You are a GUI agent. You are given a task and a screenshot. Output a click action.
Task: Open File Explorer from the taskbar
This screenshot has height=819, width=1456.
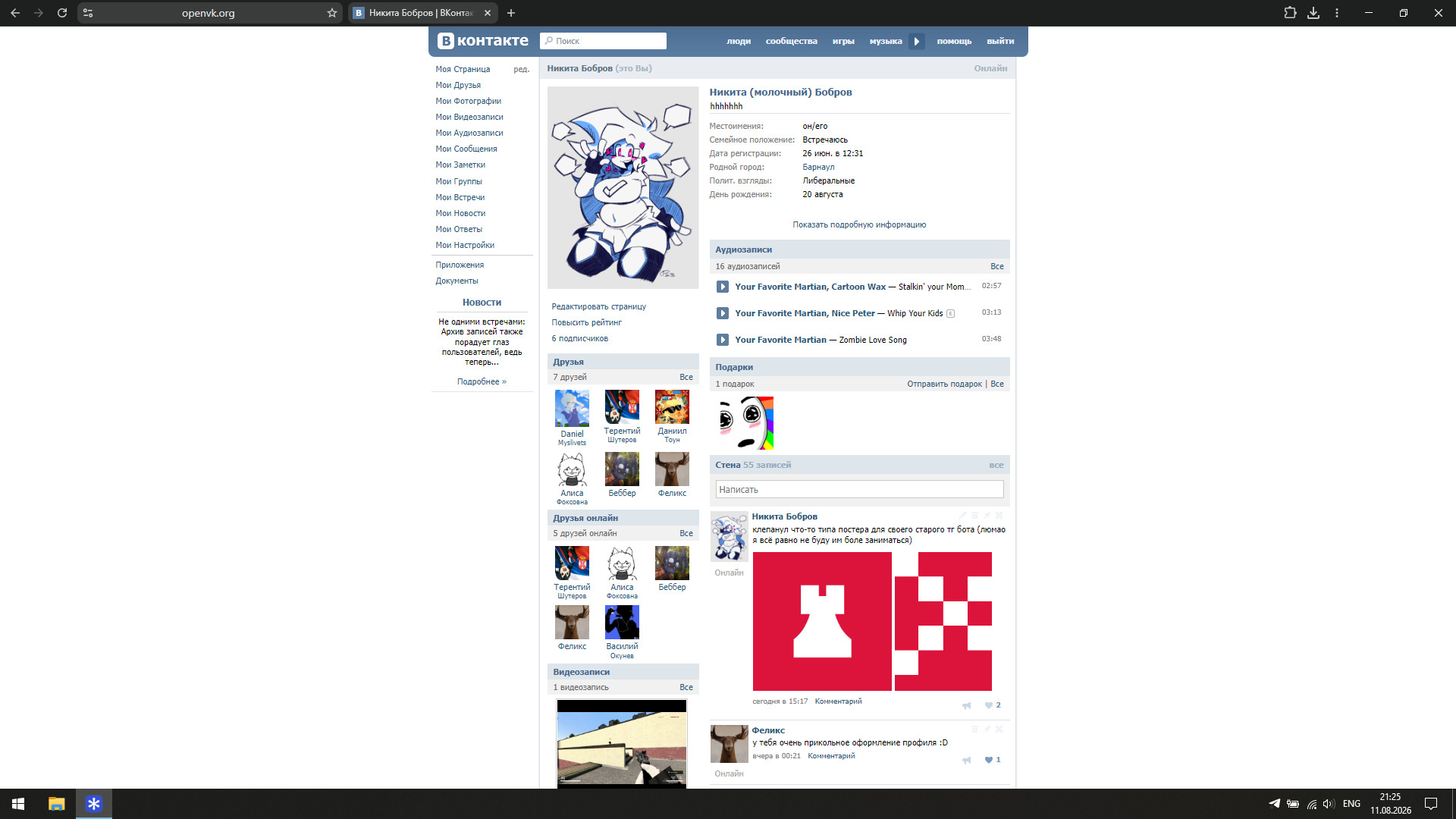coord(57,804)
